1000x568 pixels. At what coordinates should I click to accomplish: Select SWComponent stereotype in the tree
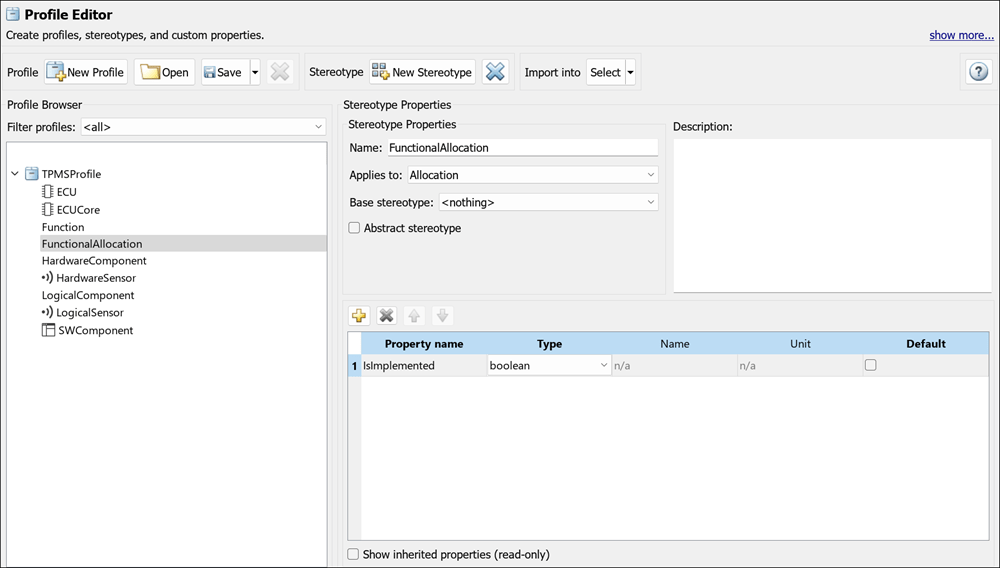pos(94,330)
